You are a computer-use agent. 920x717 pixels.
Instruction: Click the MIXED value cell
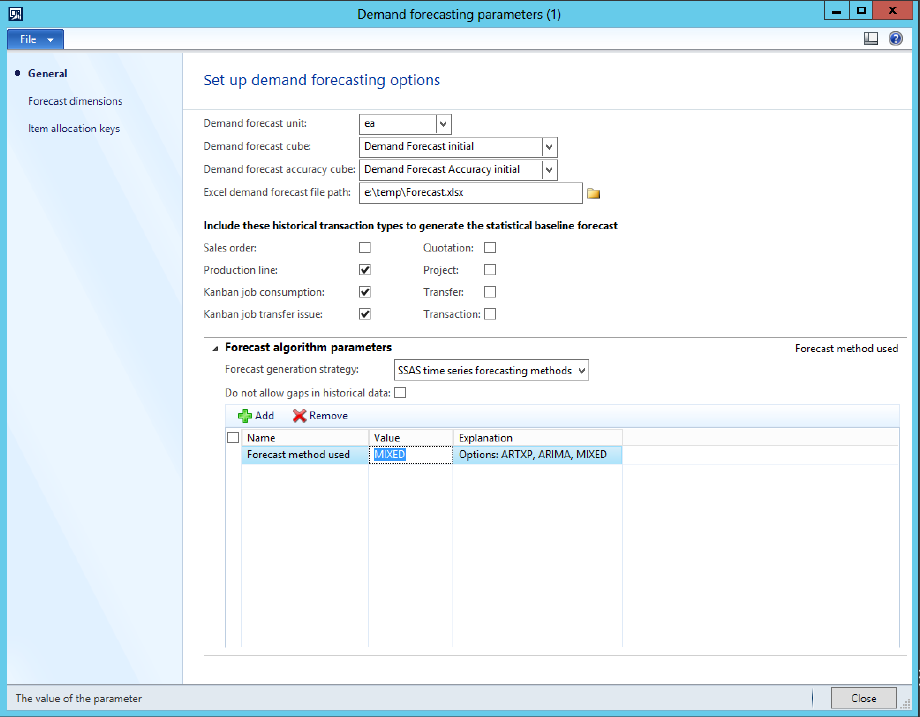pyautogui.click(x=411, y=455)
